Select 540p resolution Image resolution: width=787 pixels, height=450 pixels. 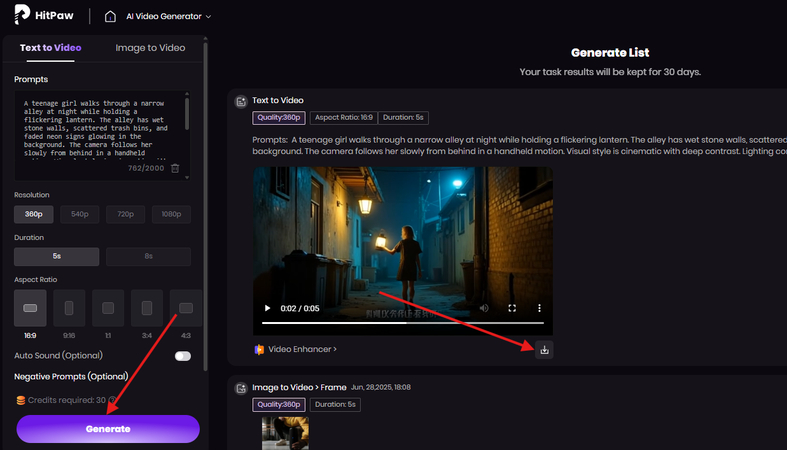[x=80, y=214]
